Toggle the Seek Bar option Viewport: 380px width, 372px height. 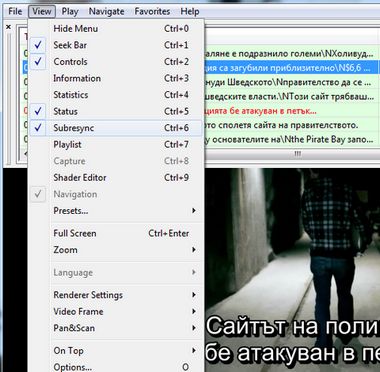click(116, 45)
